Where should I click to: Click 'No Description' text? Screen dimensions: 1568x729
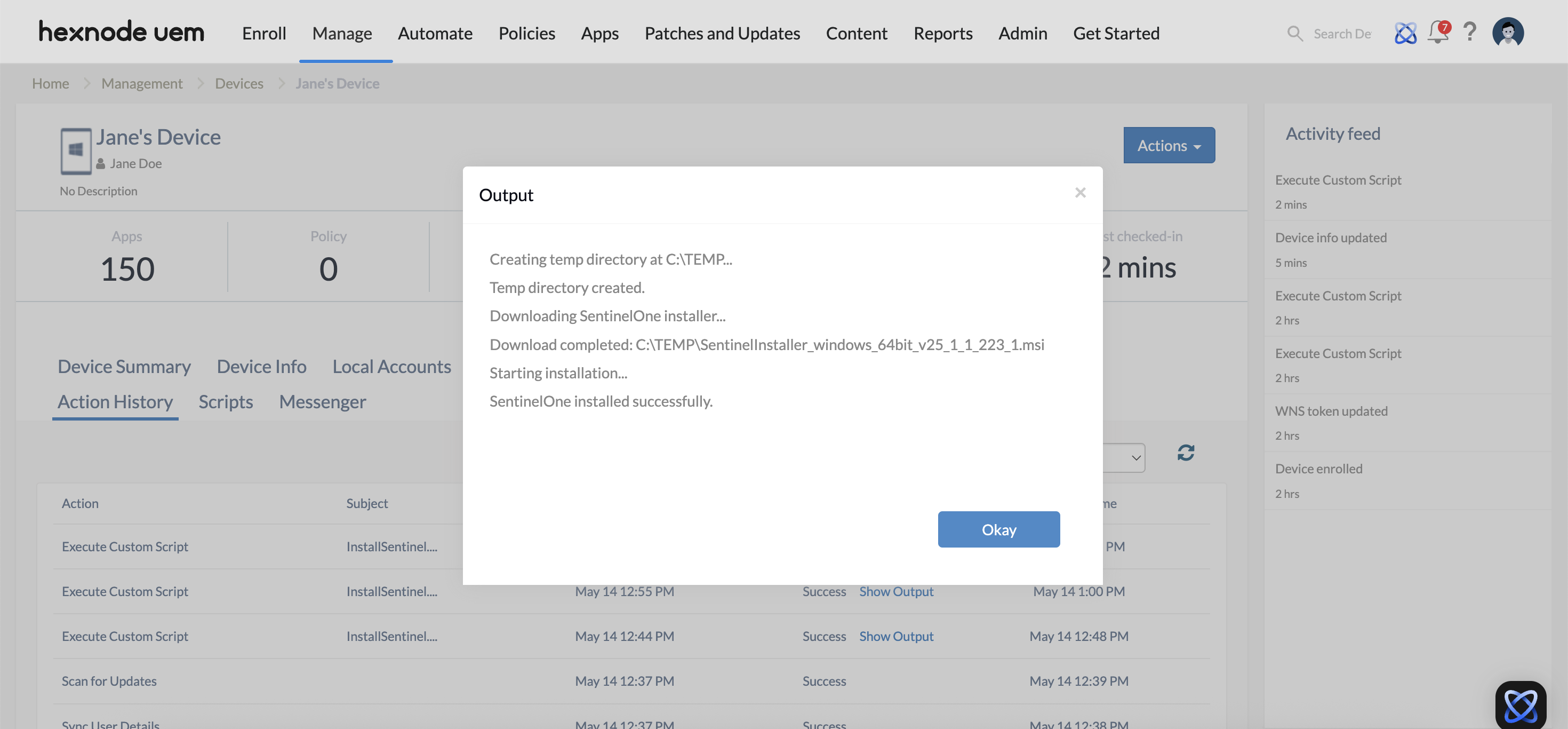[x=99, y=191]
